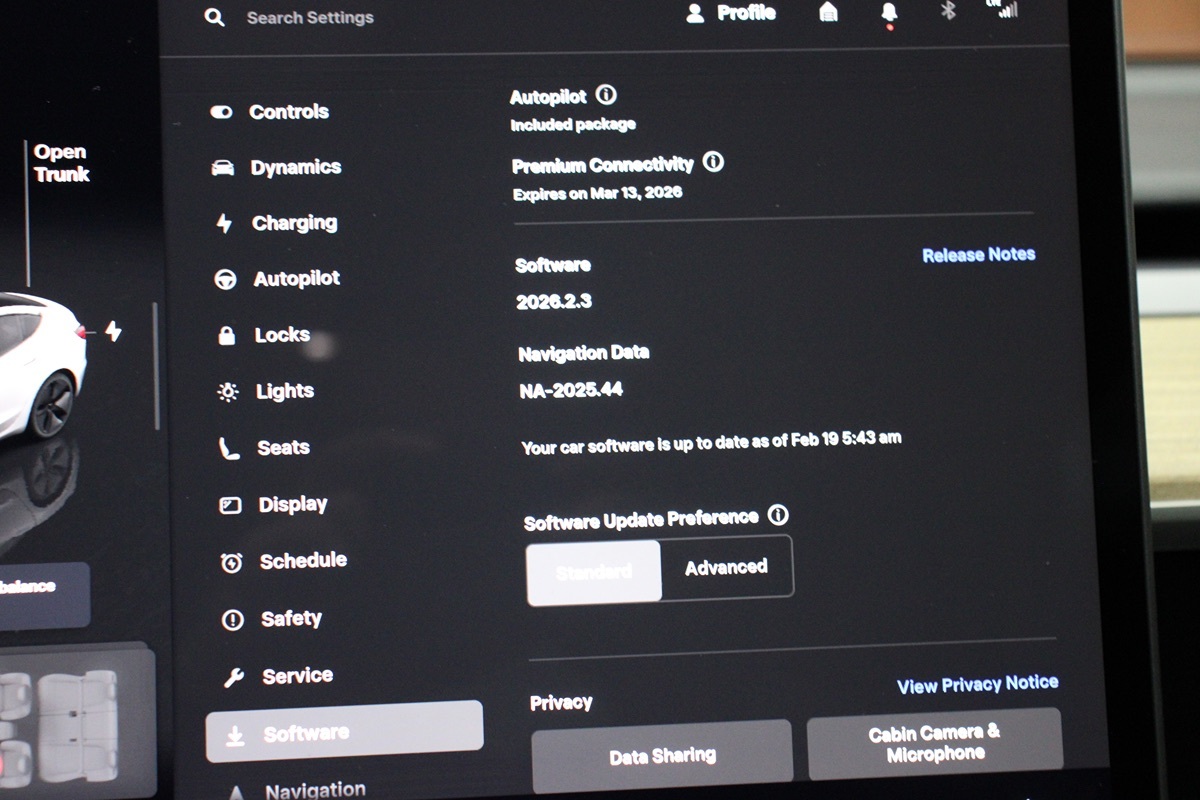This screenshot has height=800, width=1200.
Task: Open the HomeLink garage icon
Action: click(x=828, y=12)
